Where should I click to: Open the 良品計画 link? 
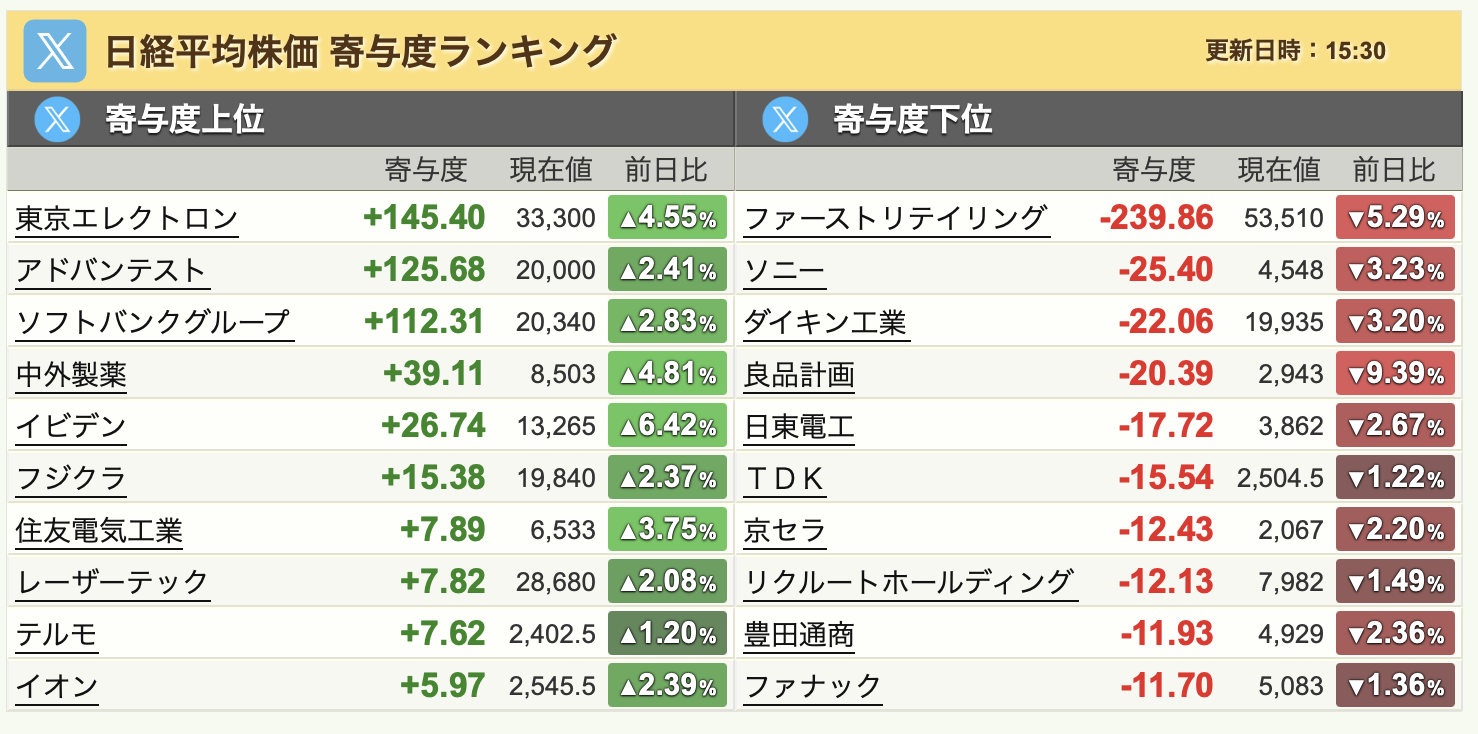[x=799, y=374]
